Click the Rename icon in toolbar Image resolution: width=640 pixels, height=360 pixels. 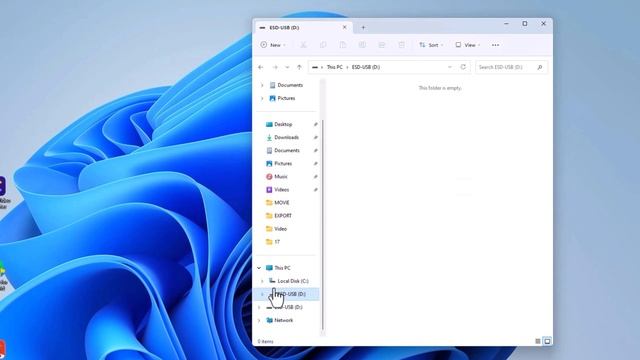(362, 45)
